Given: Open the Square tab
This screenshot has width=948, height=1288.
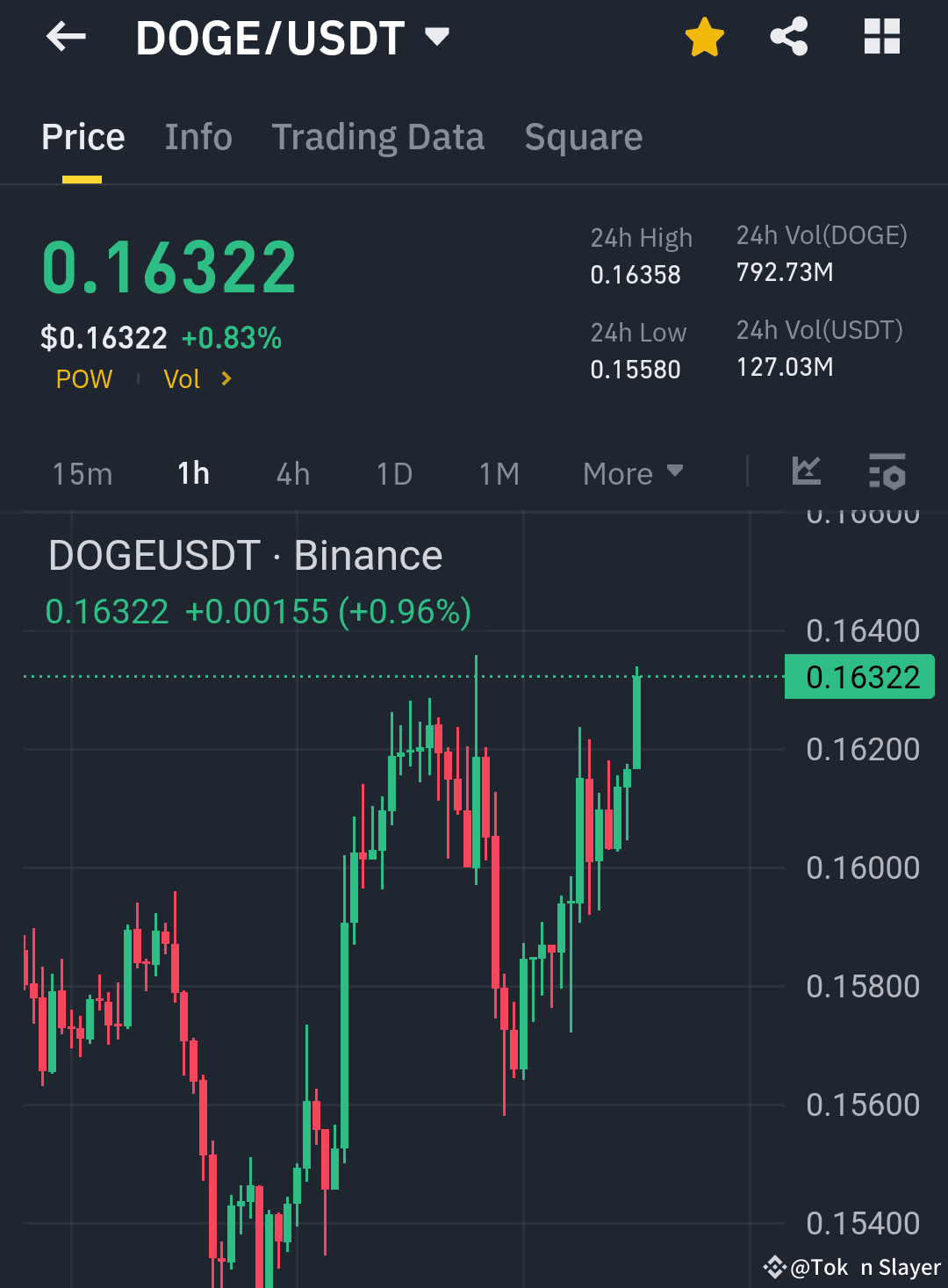Looking at the screenshot, I should tap(583, 137).
